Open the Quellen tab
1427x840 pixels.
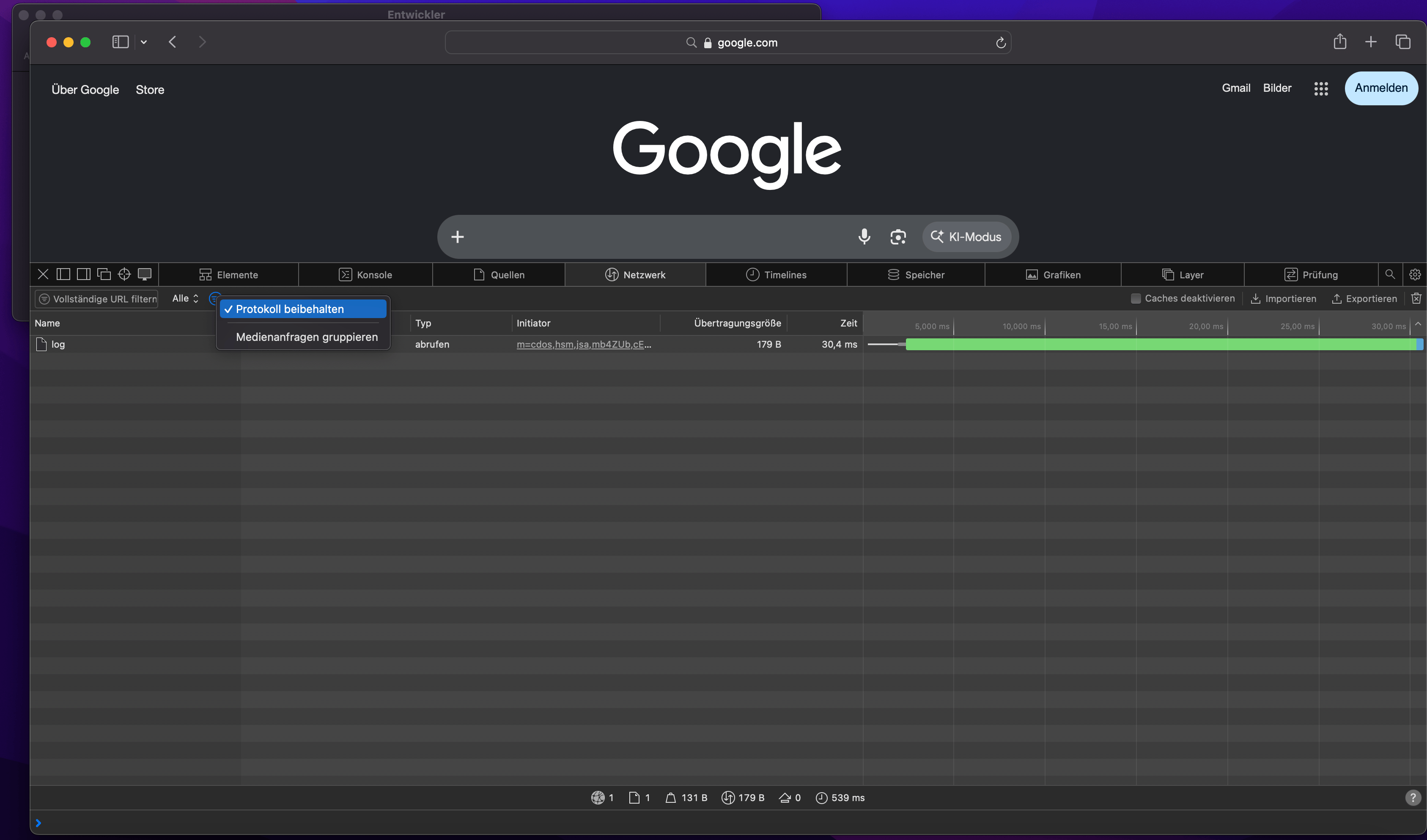coord(499,275)
